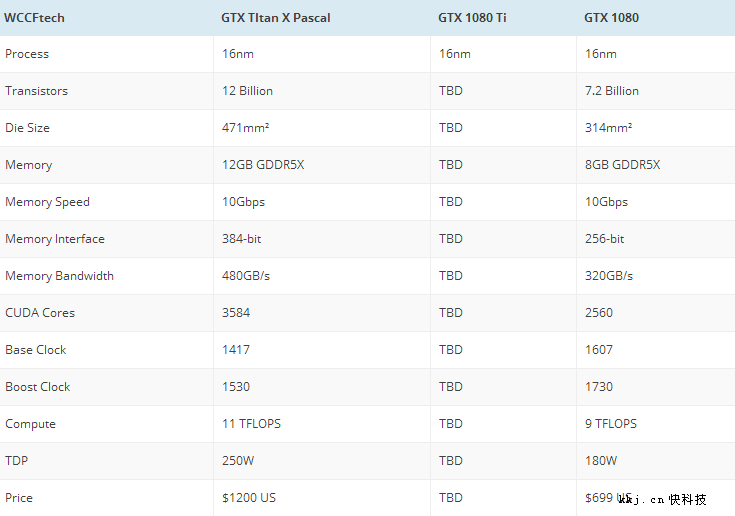Select the 12GB GDDR5X memory cell
The width and height of the screenshot is (735, 516).
pos(263,165)
